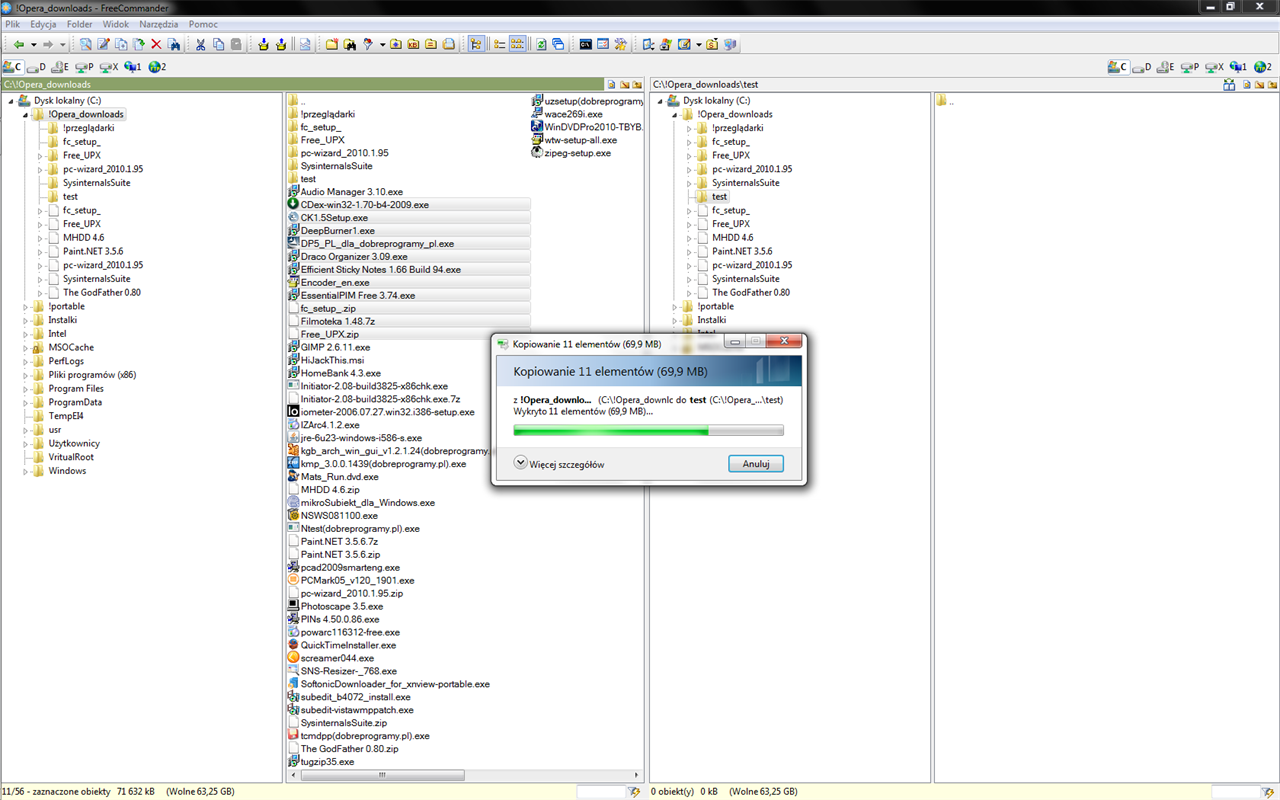
Task: Click the folder tree view toggle icon
Action: [475, 44]
